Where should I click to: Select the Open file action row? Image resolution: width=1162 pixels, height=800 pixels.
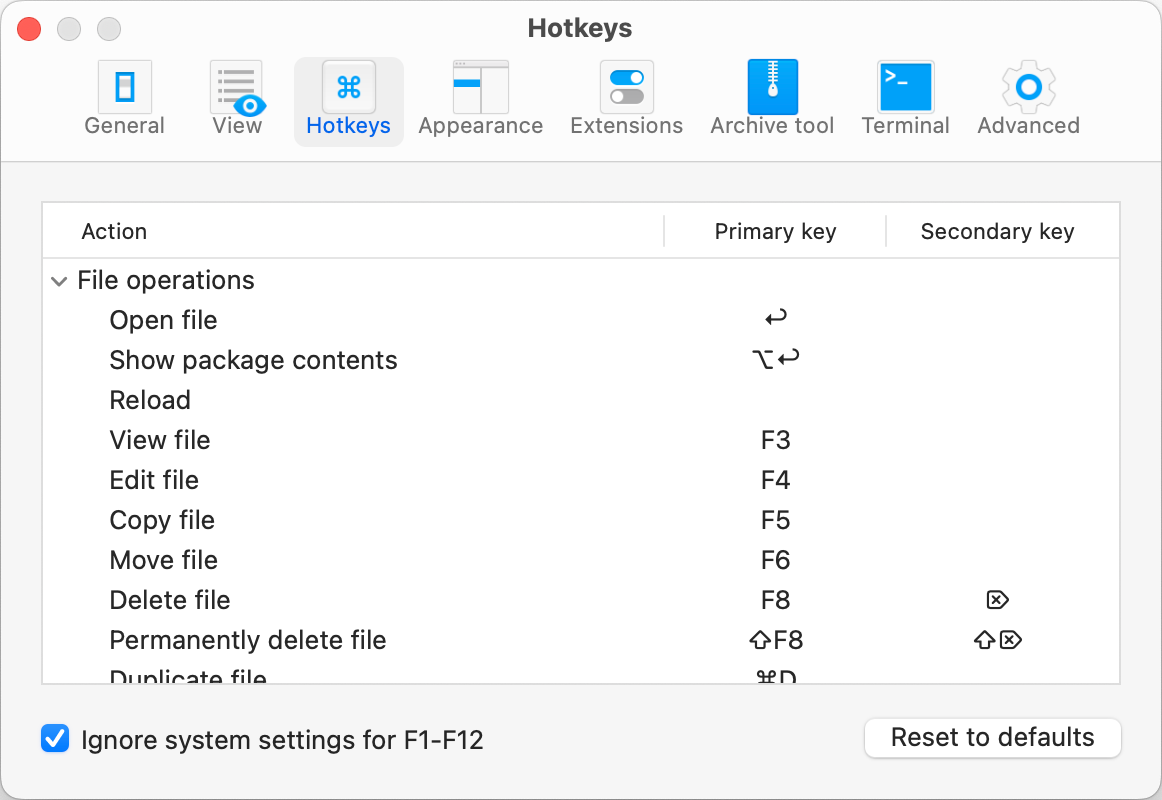163,320
